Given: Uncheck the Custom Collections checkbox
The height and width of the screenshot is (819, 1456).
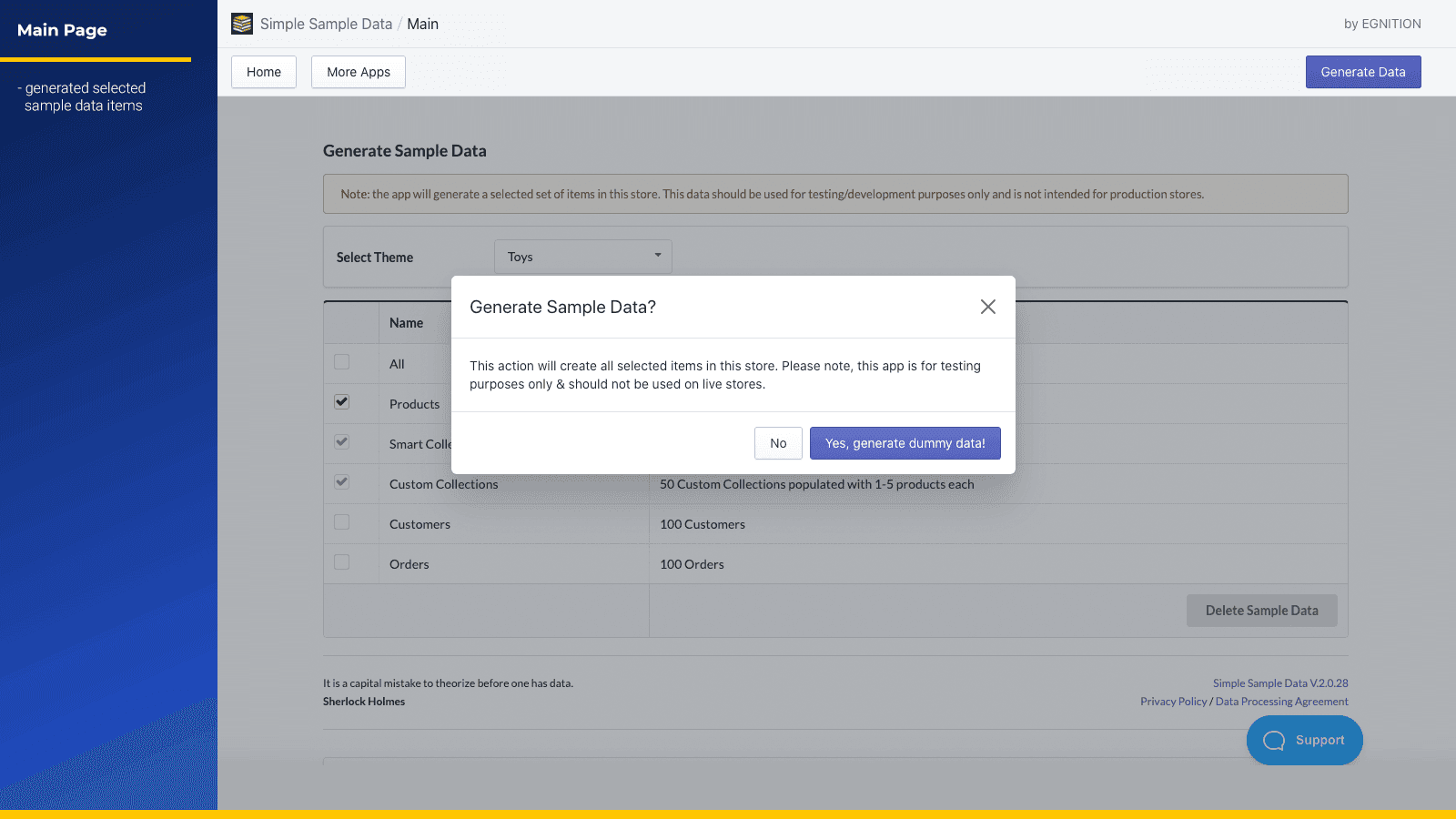Looking at the screenshot, I should coord(340,481).
